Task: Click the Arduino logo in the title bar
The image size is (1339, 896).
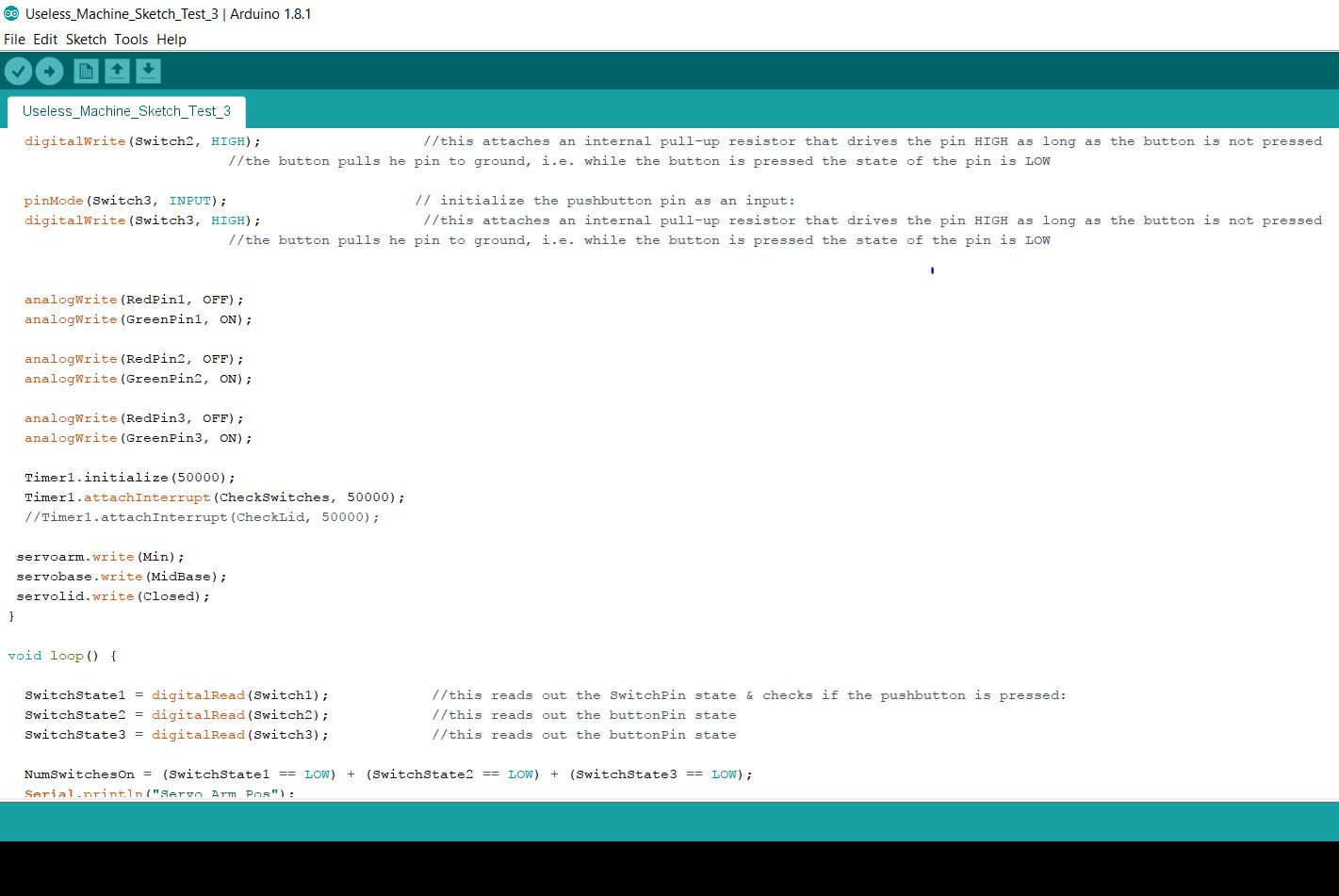Action: 11,13
